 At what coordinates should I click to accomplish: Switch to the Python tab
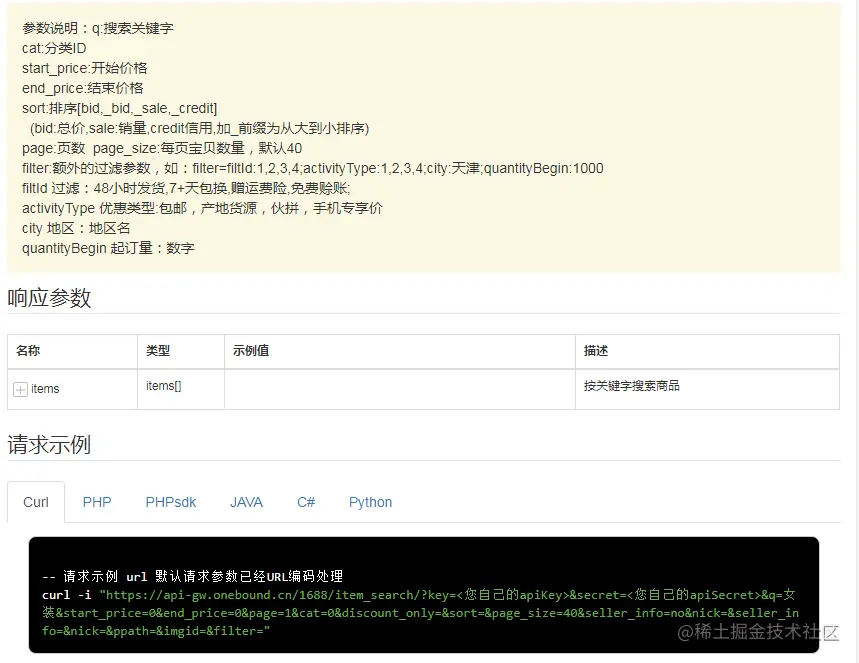(x=370, y=502)
